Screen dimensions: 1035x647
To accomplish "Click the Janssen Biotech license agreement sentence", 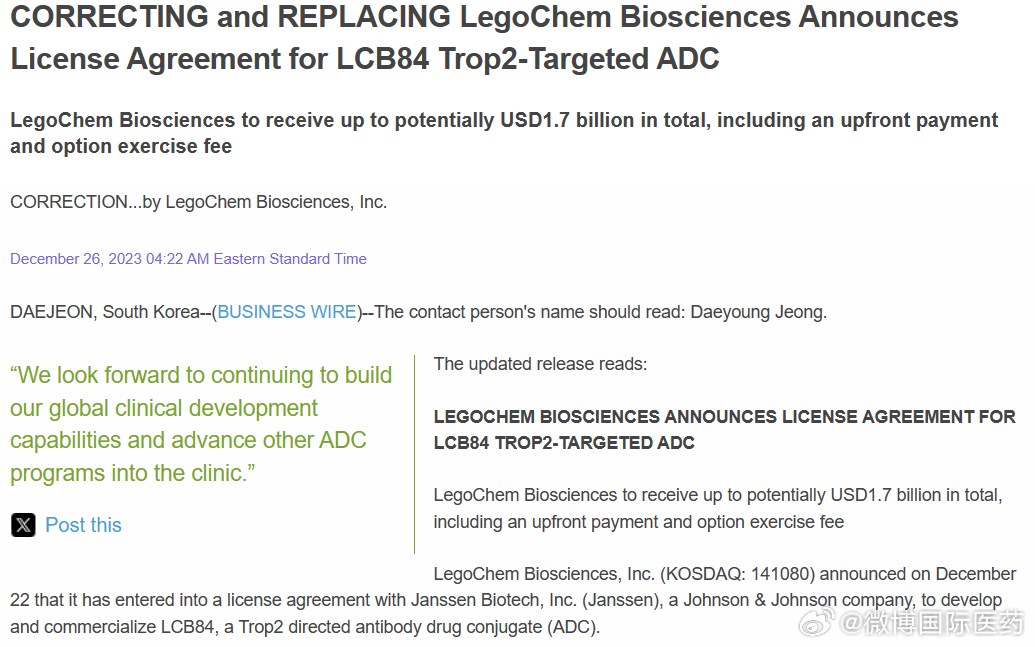I will (x=506, y=600).
